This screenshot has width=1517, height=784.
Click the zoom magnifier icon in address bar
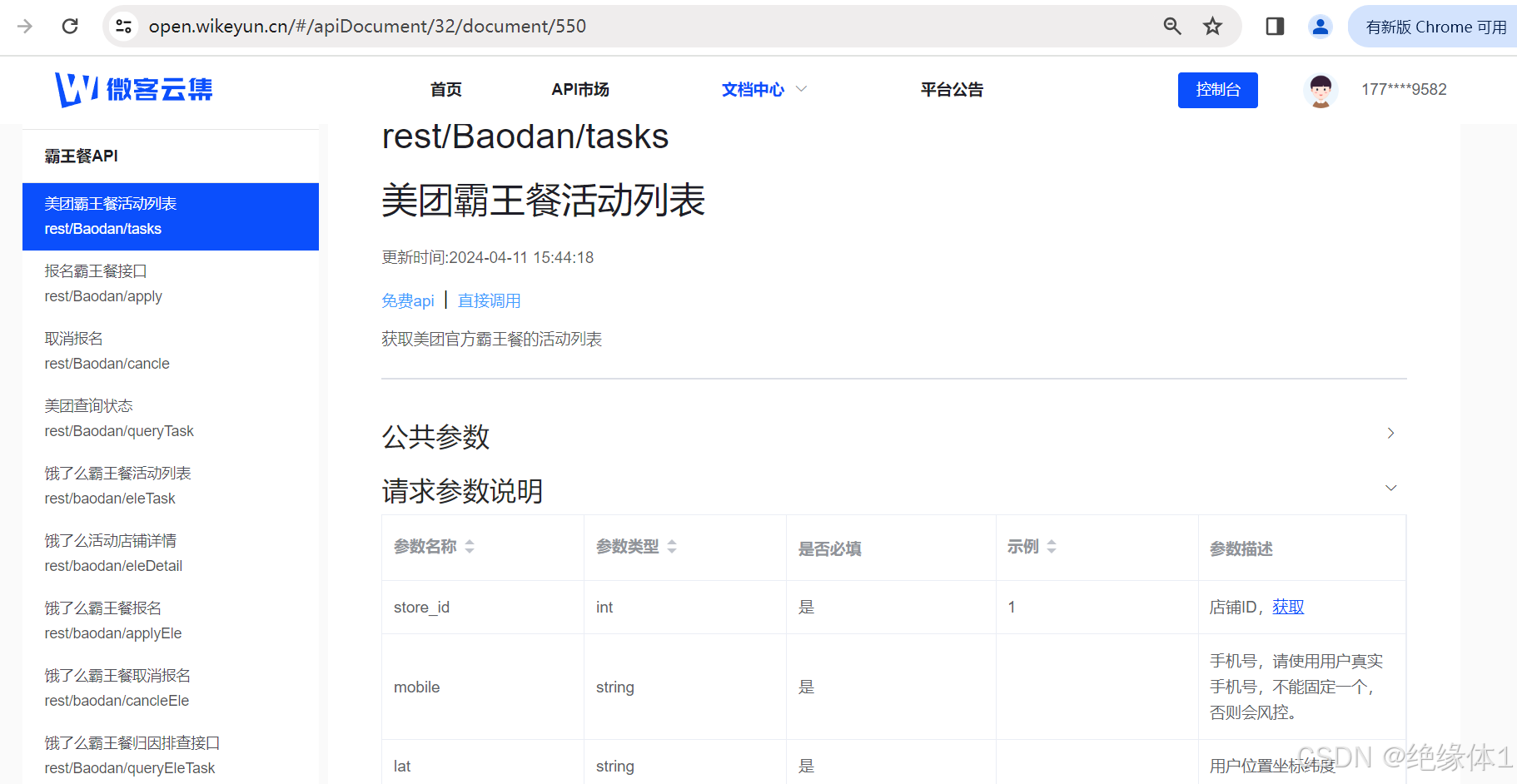click(x=1172, y=26)
